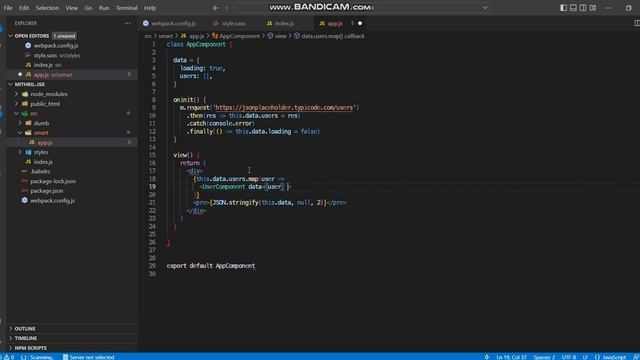Switch to index.js editor tab

click(284, 24)
